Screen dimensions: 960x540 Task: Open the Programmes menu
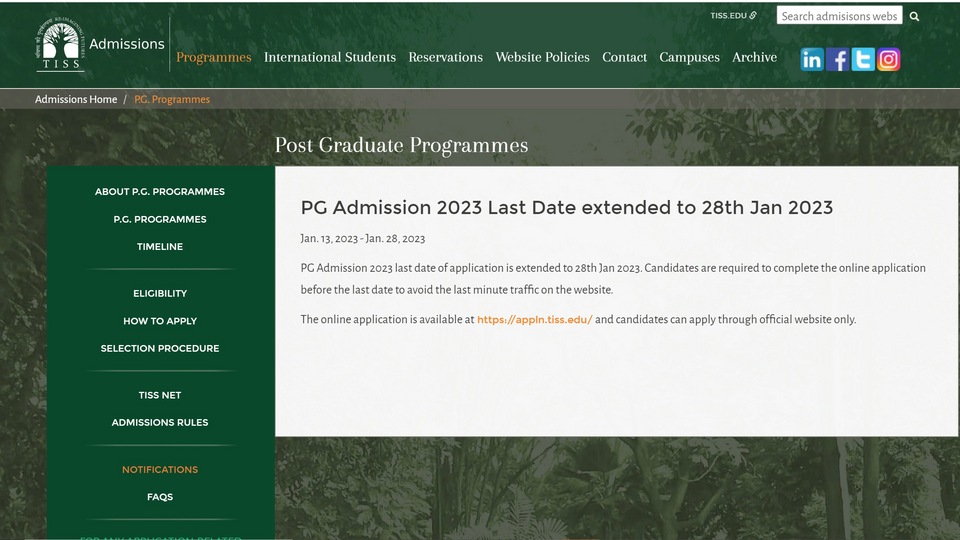(214, 57)
